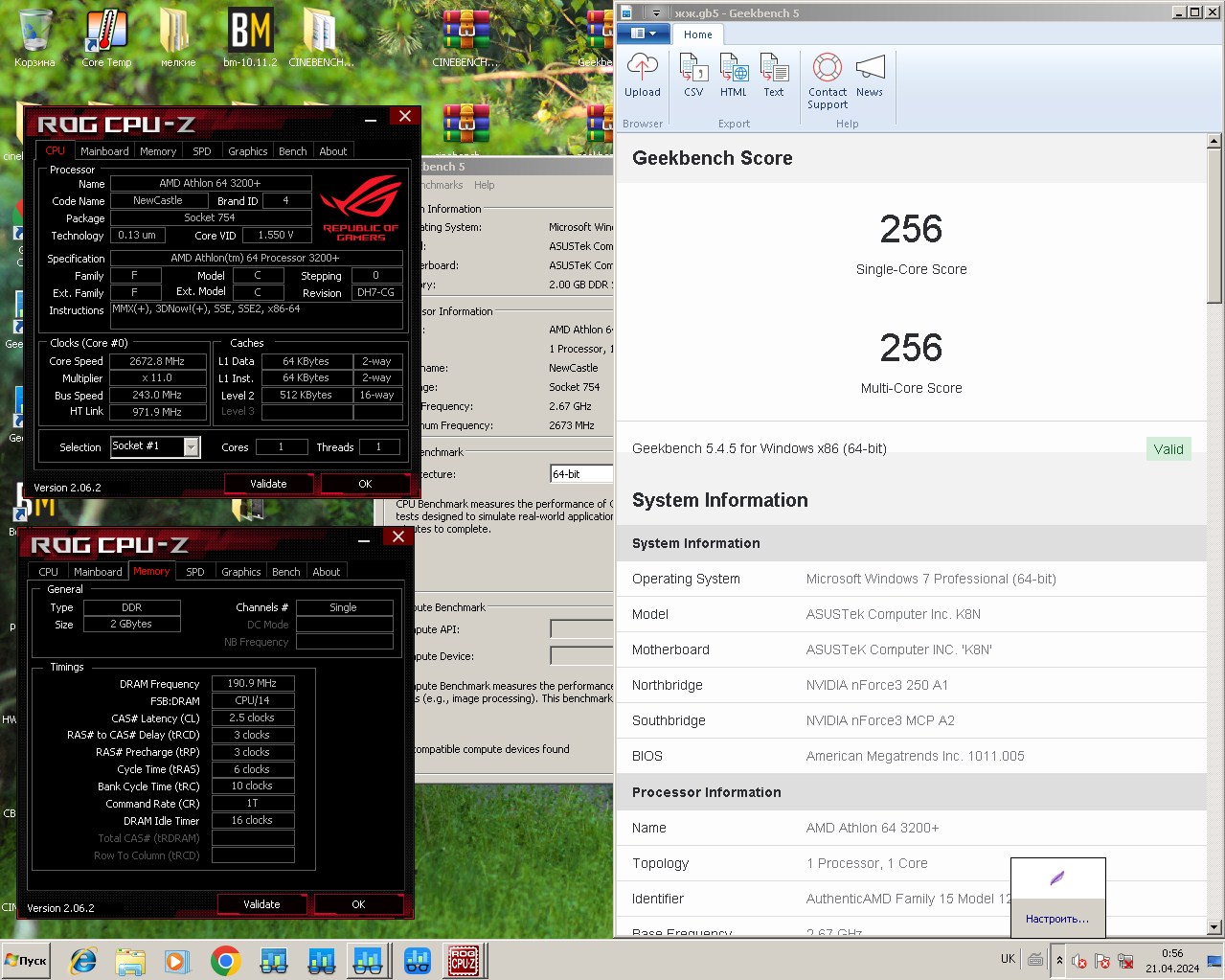Click the network status tray icon
1225x980 pixels.
click(x=1125, y=961)
